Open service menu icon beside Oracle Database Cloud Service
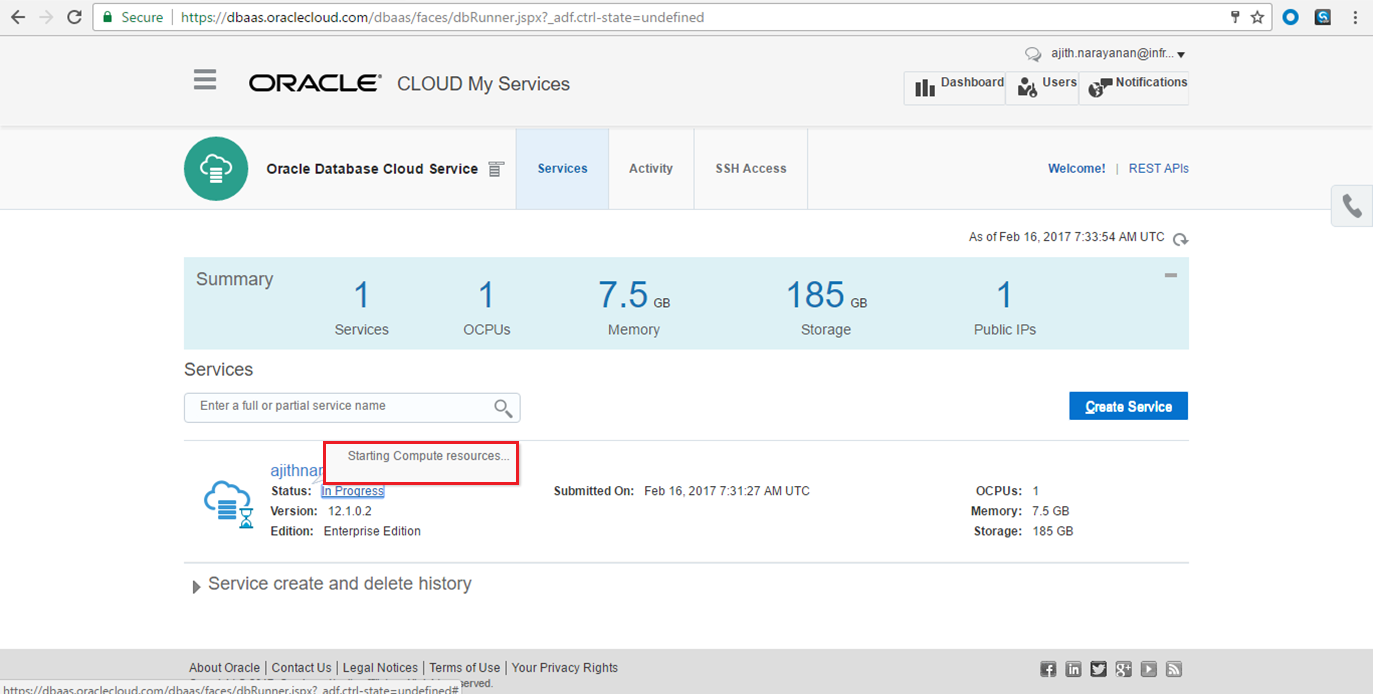The width and height of the screenshot is (1373, 694). coord(495,169)
